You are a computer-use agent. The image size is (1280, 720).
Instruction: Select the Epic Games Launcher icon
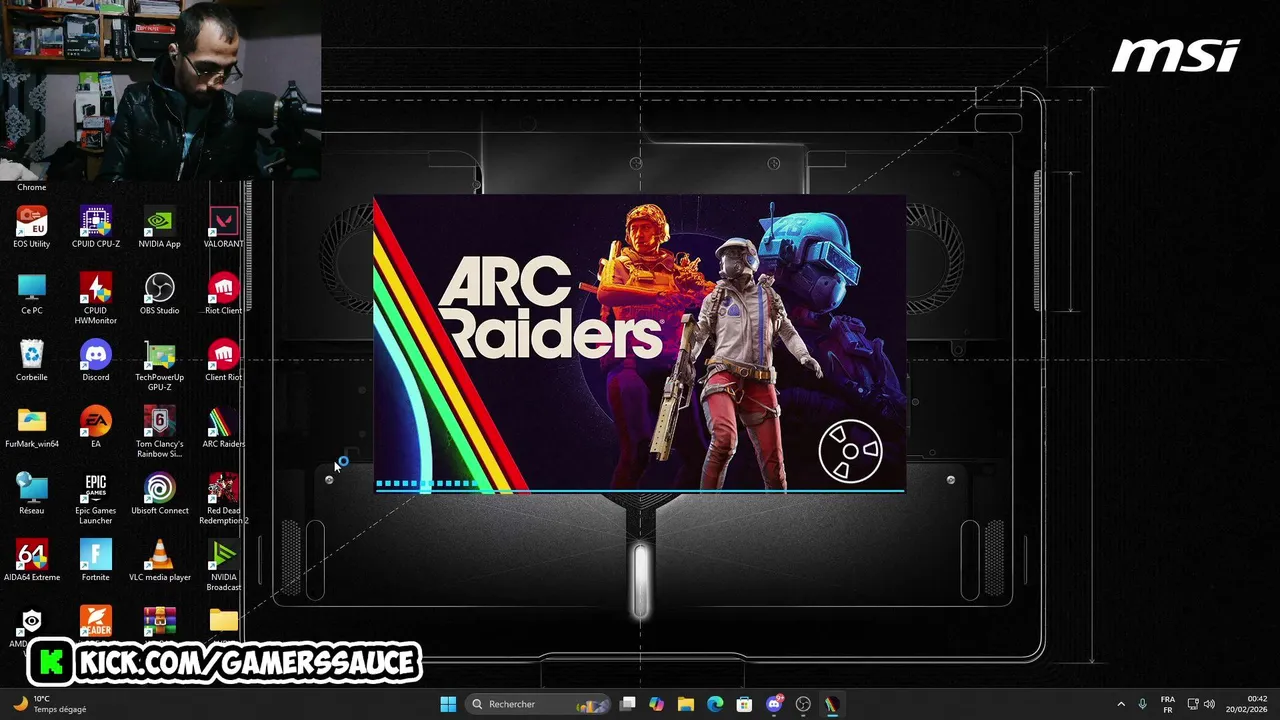[x=96, y=498]
